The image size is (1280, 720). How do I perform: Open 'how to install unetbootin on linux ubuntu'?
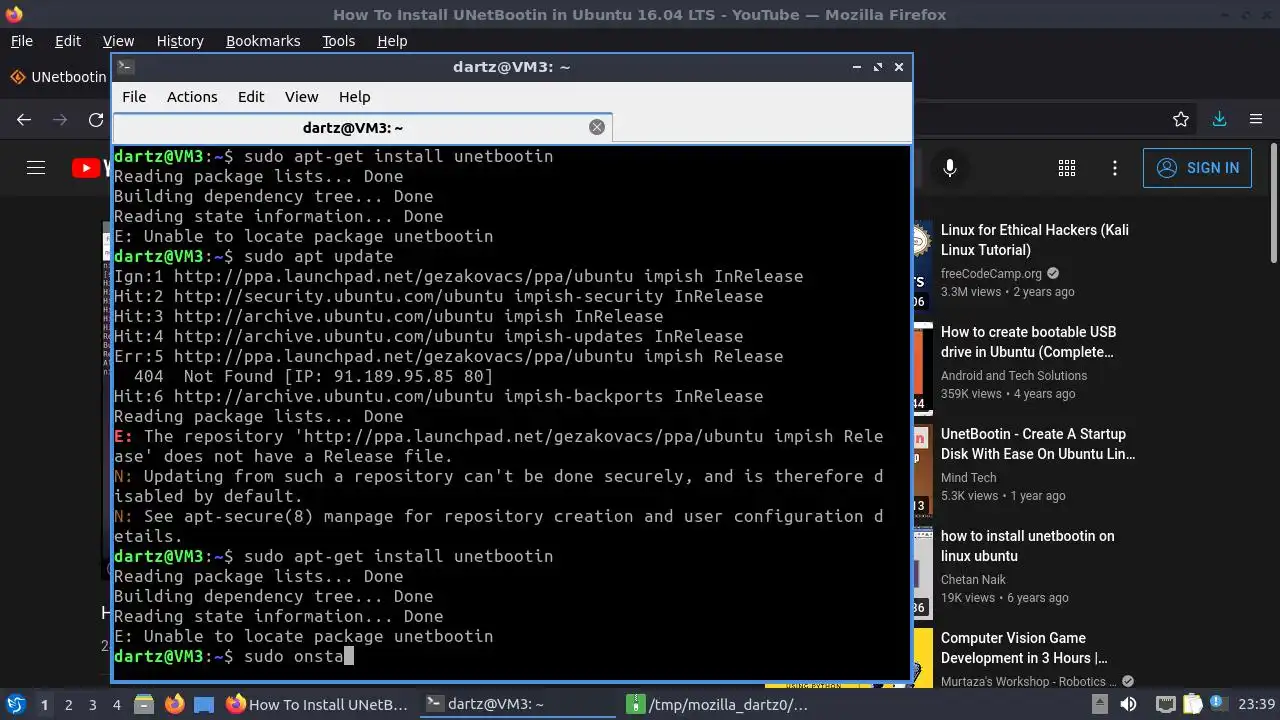coord(1027,546)
